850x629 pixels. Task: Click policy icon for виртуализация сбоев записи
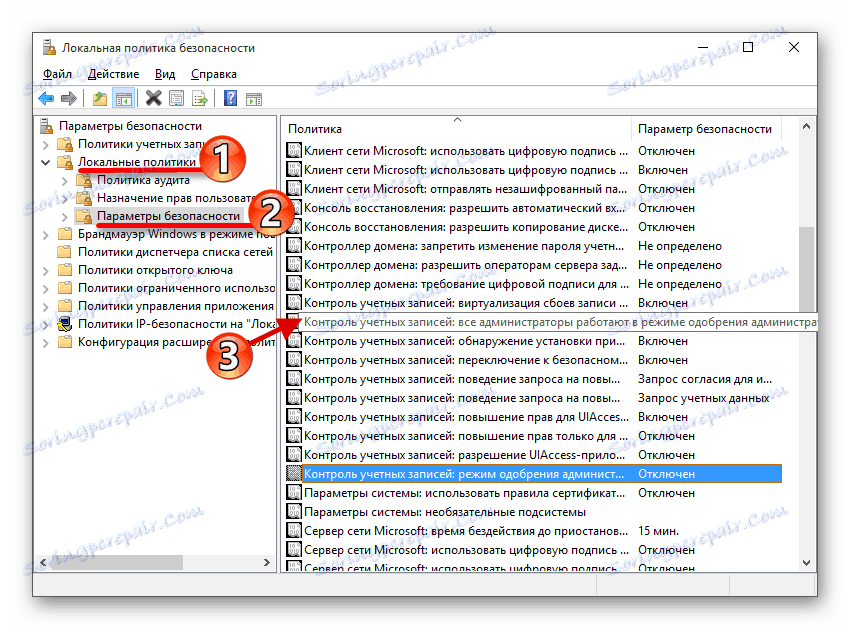click(294, 303)
